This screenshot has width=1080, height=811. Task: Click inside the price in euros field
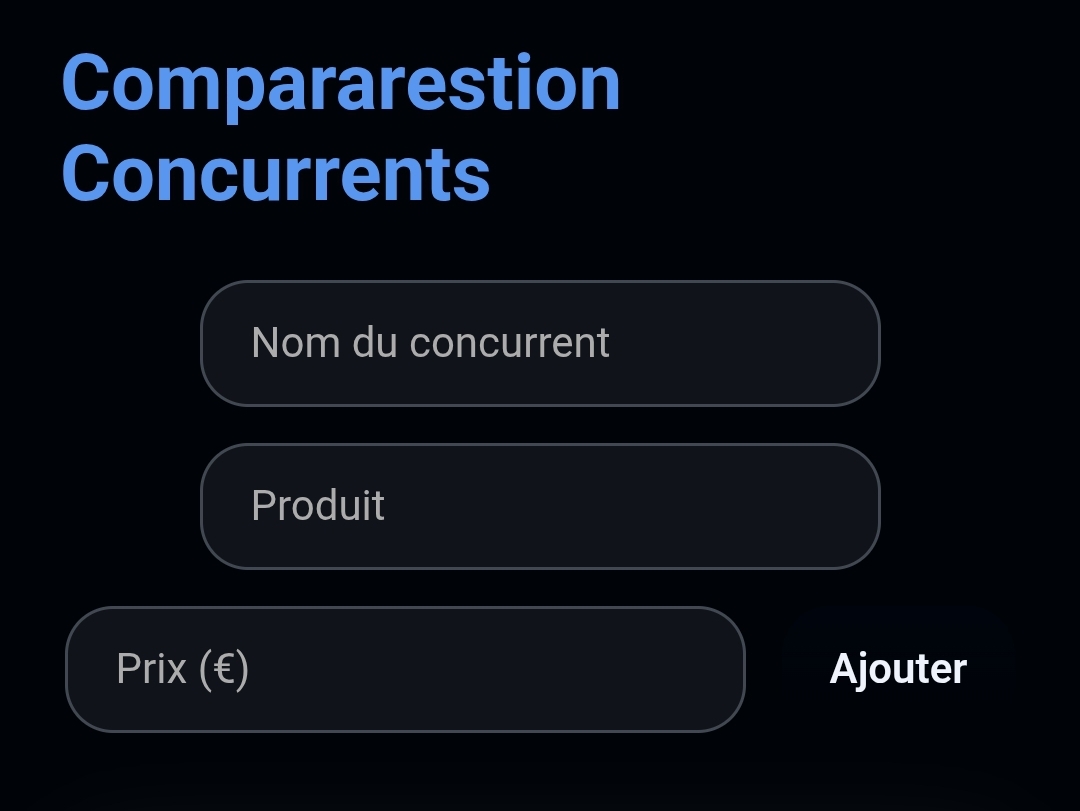click(405, 669)
